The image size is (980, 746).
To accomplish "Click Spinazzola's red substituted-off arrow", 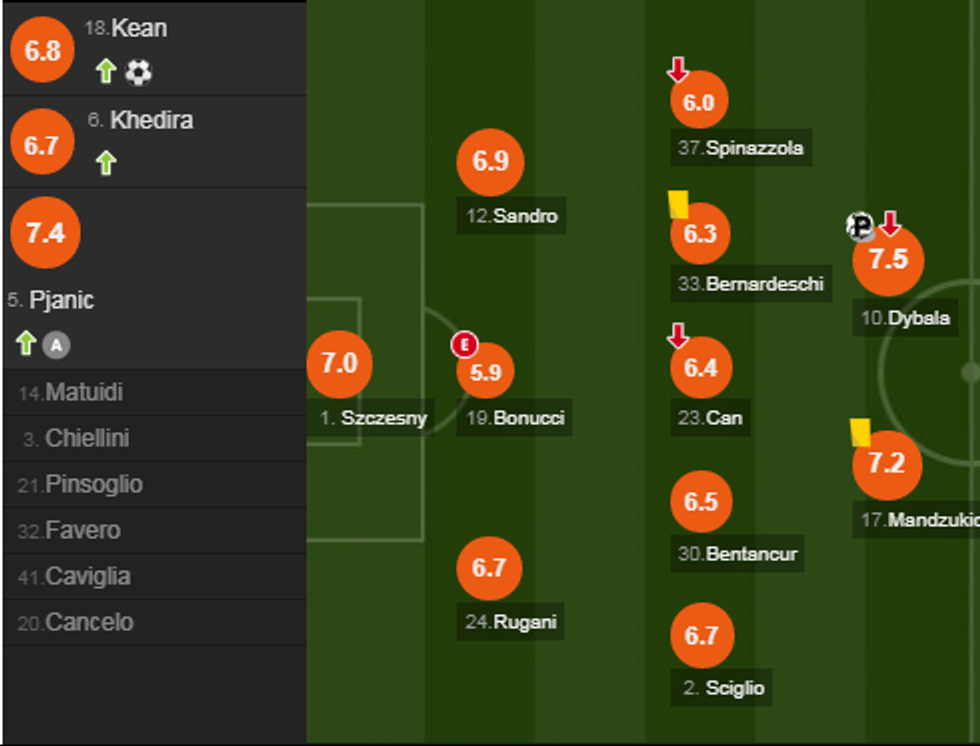I will tap(678, 70).
